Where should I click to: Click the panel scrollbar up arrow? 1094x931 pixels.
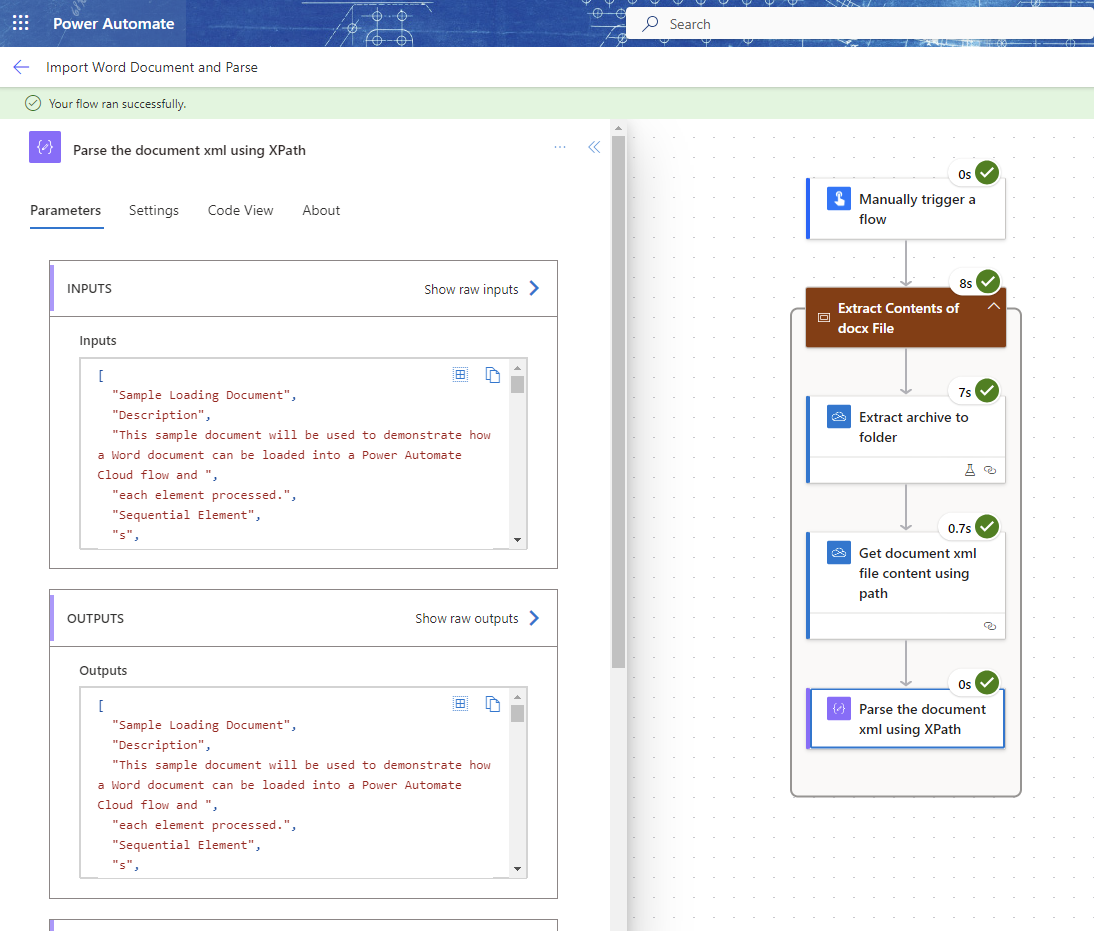(x=618, y=128)
